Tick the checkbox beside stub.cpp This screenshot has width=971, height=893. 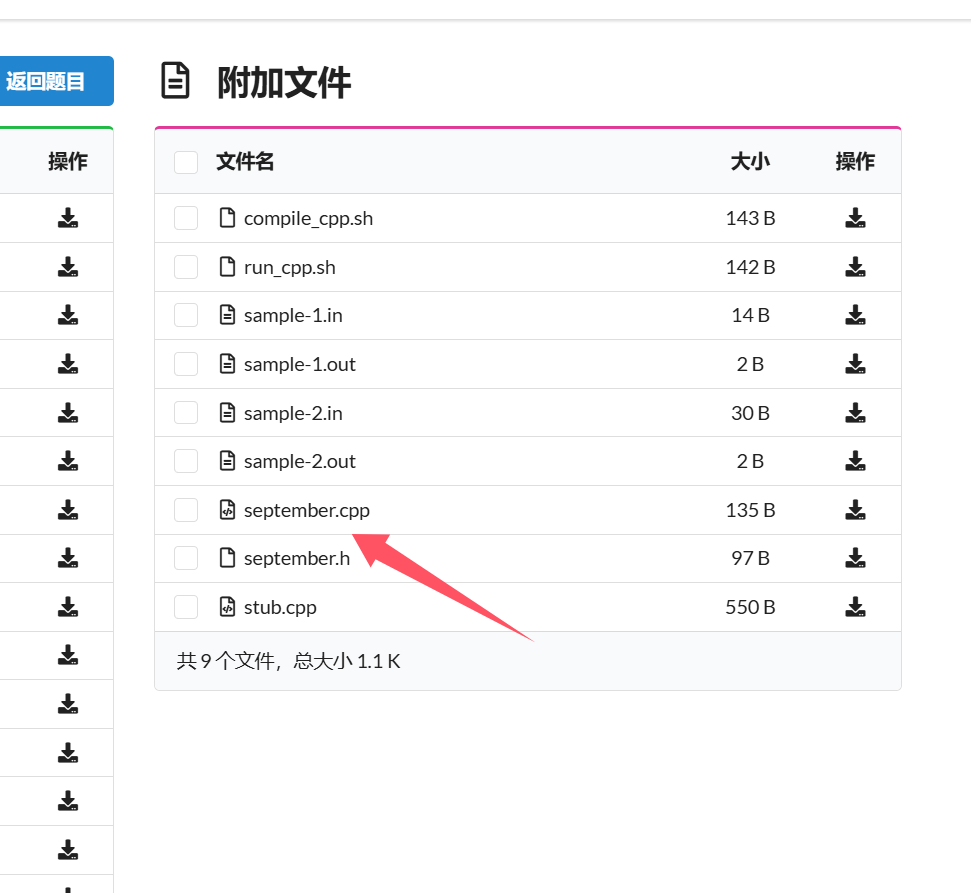coord(186,607)
